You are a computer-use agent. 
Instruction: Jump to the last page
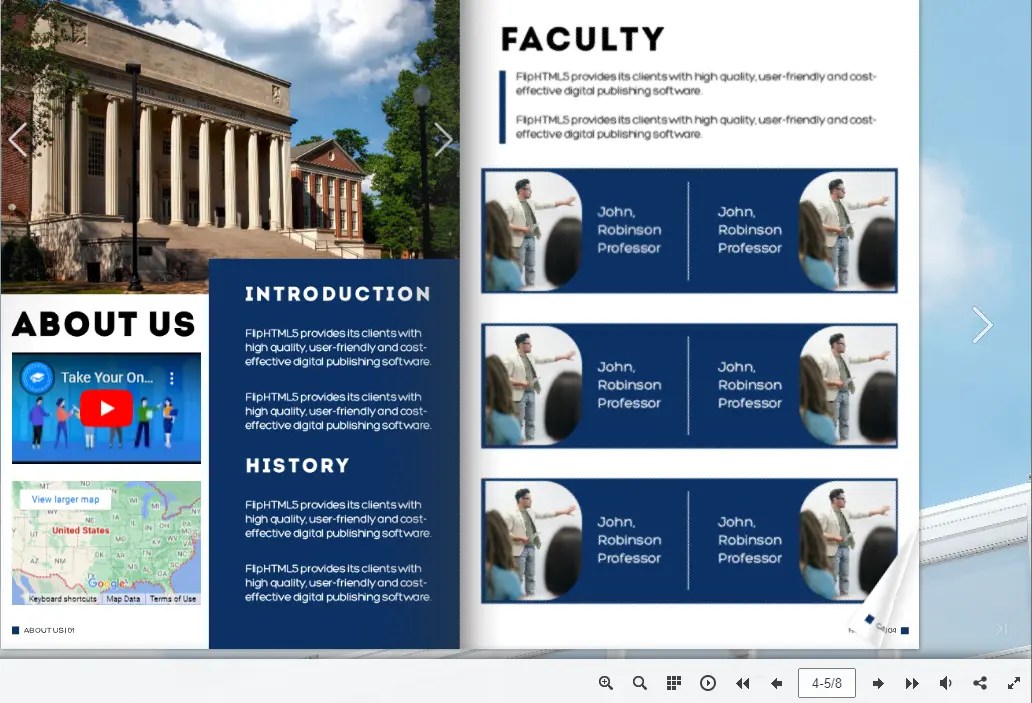(912, 683)
